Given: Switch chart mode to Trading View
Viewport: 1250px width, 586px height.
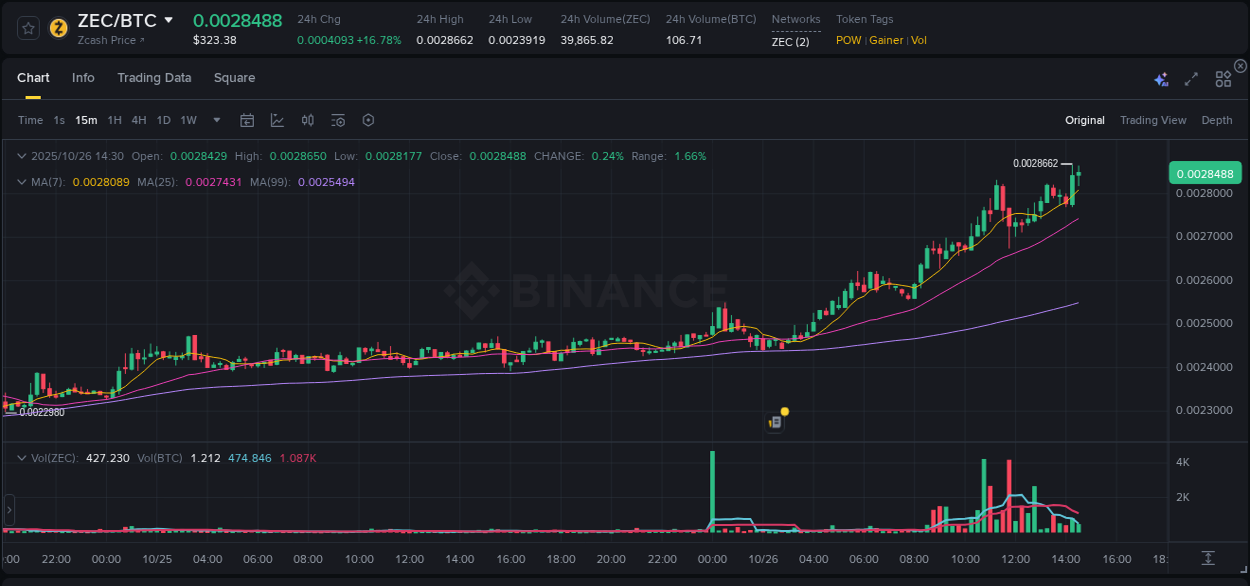Looking at the screenshot, I should tap(1153, 119).
